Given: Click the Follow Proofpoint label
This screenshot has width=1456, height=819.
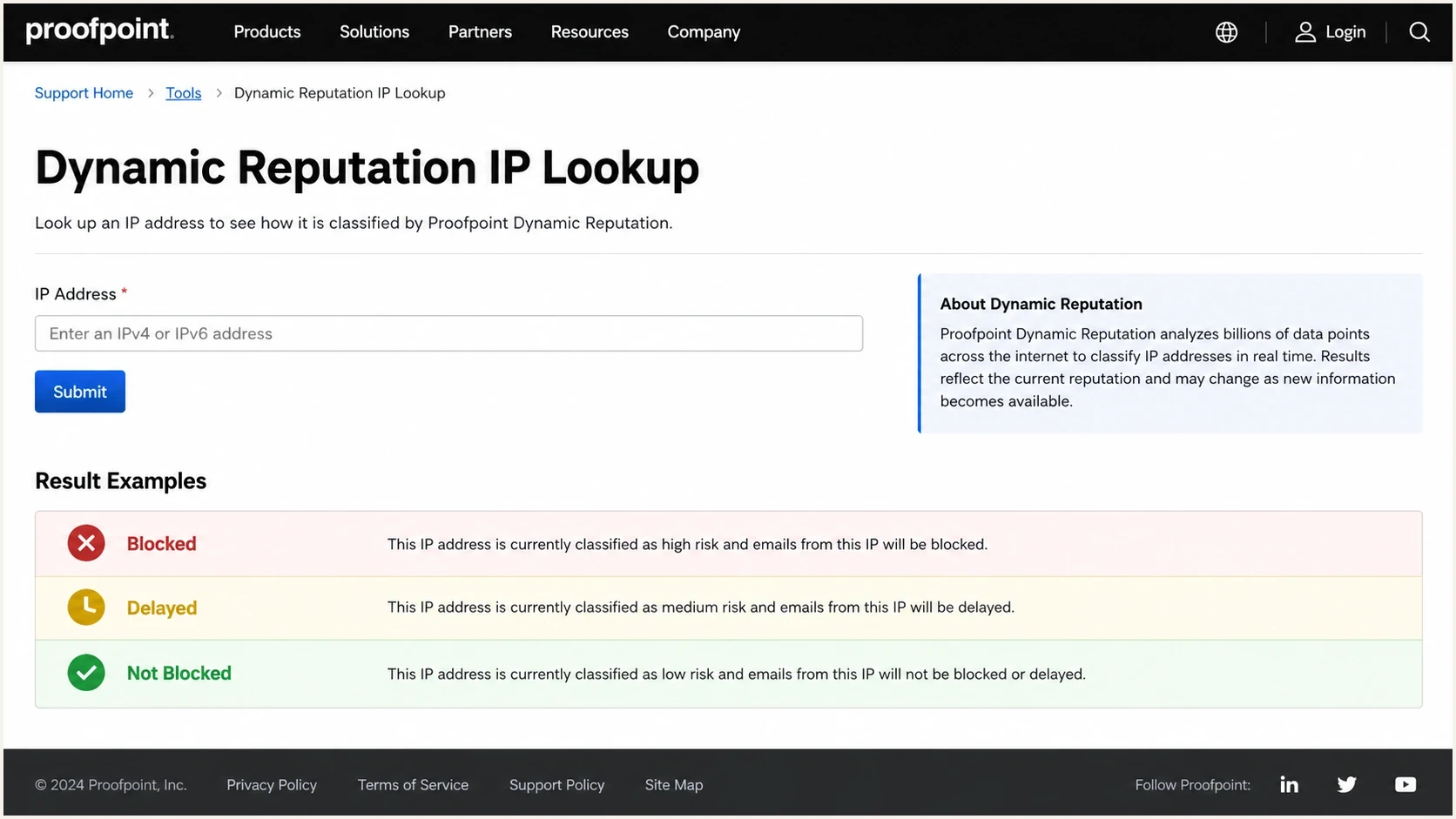Looking at the screenshot, I should tap(1192, 785).
